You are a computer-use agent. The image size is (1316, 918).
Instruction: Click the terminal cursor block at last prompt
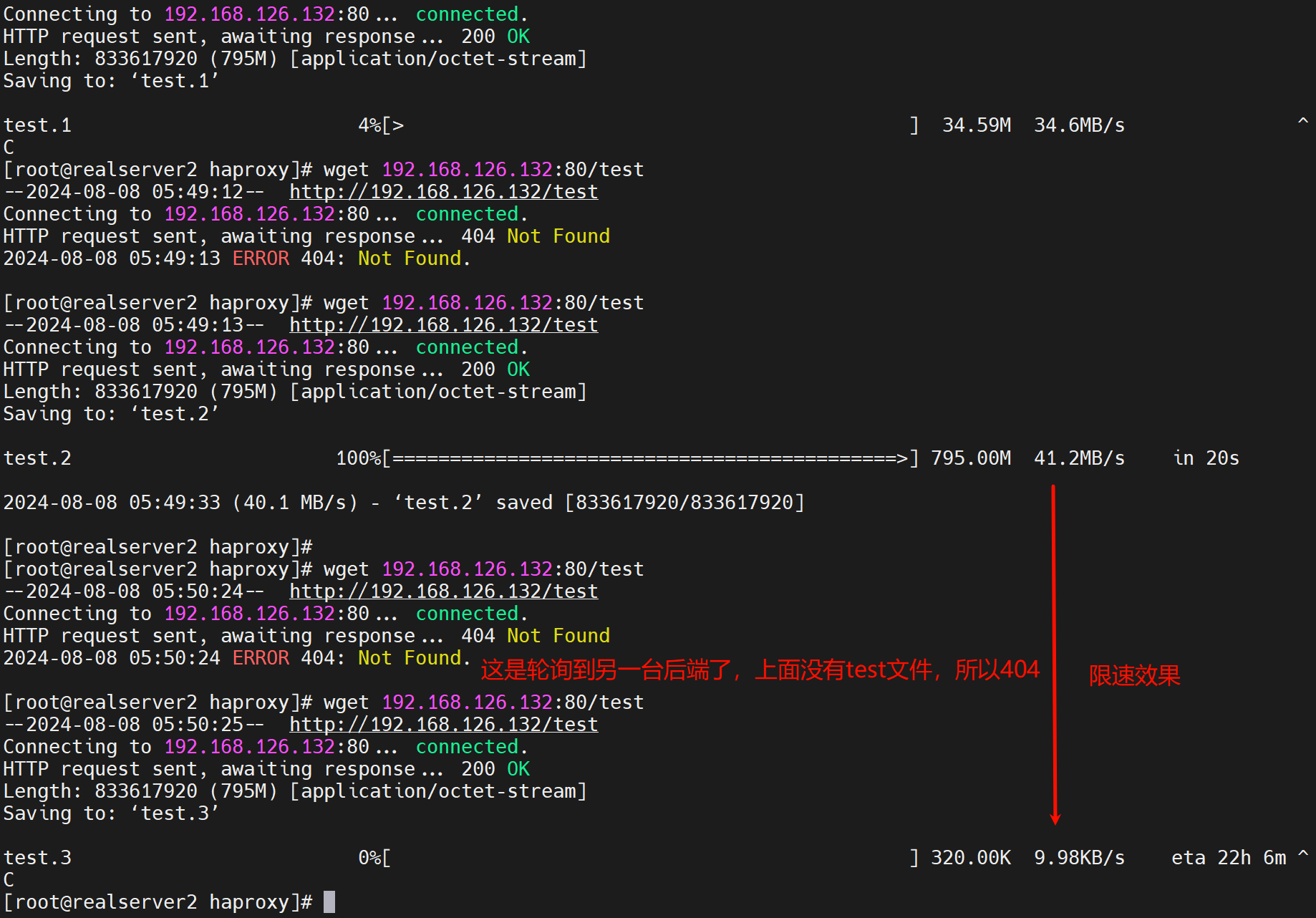(x=329, y=902)
